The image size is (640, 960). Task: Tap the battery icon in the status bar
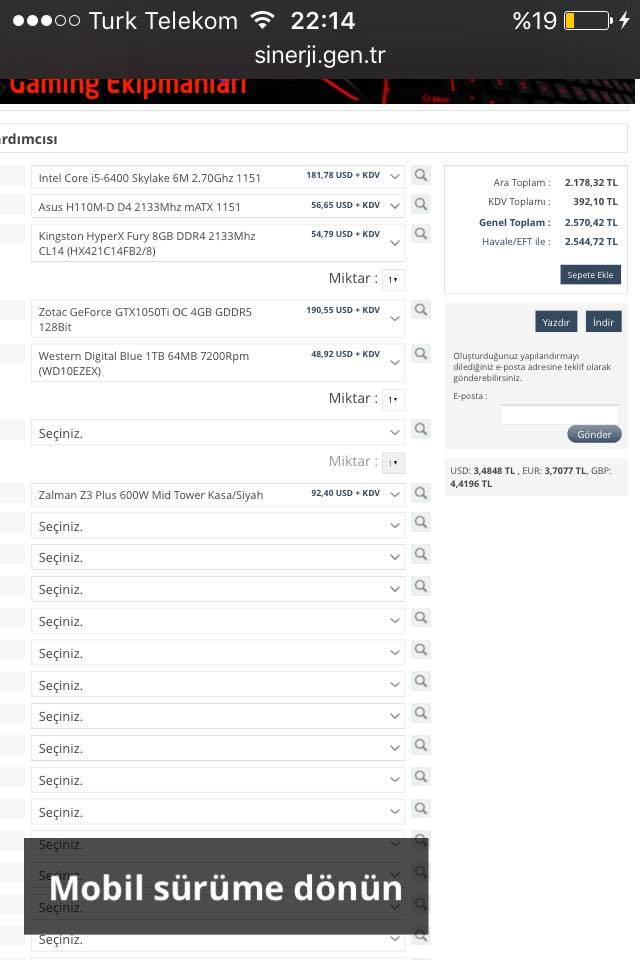pyautogui.click(x=586, y=20)
